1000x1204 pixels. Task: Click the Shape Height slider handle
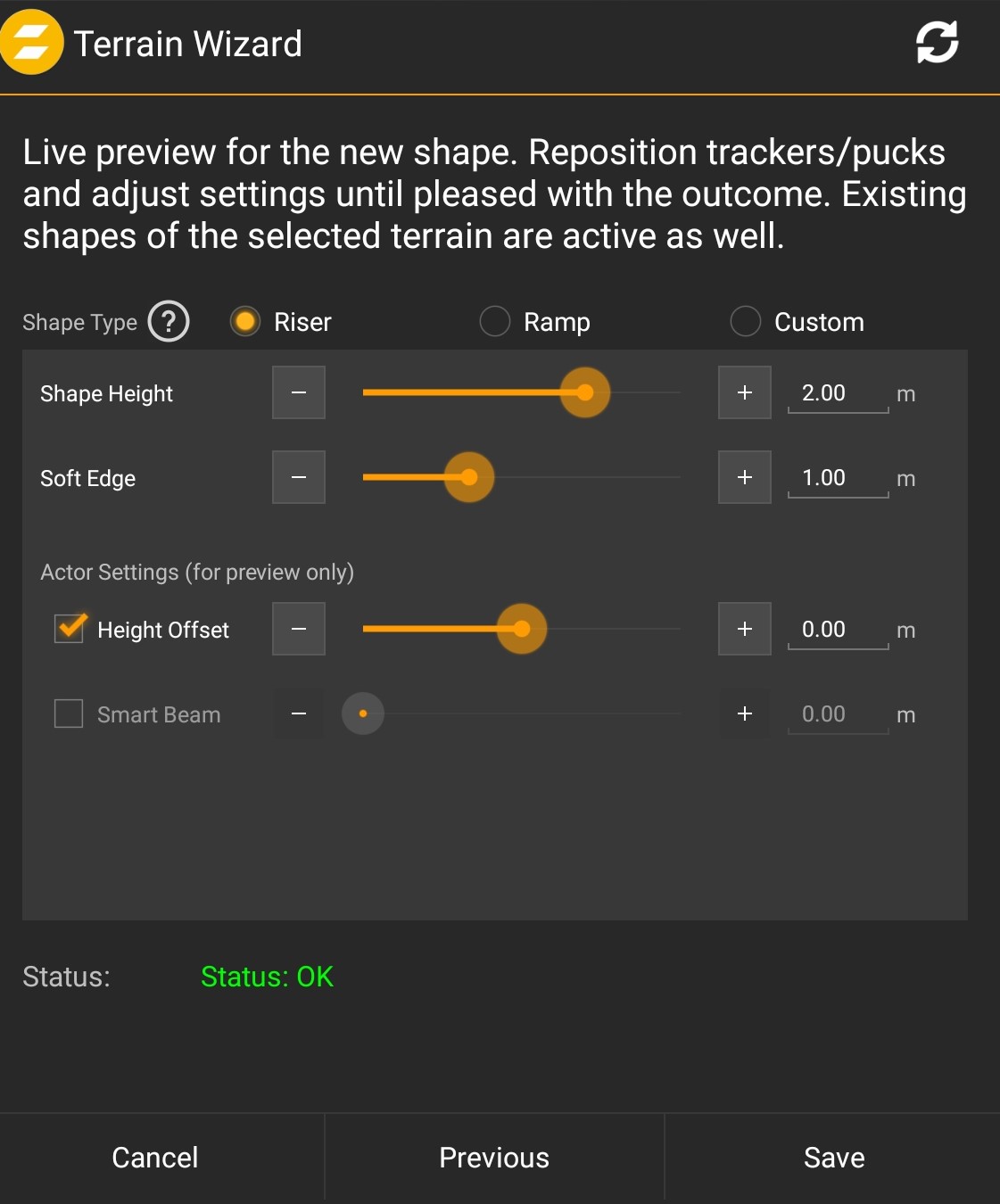coord(584,392)
